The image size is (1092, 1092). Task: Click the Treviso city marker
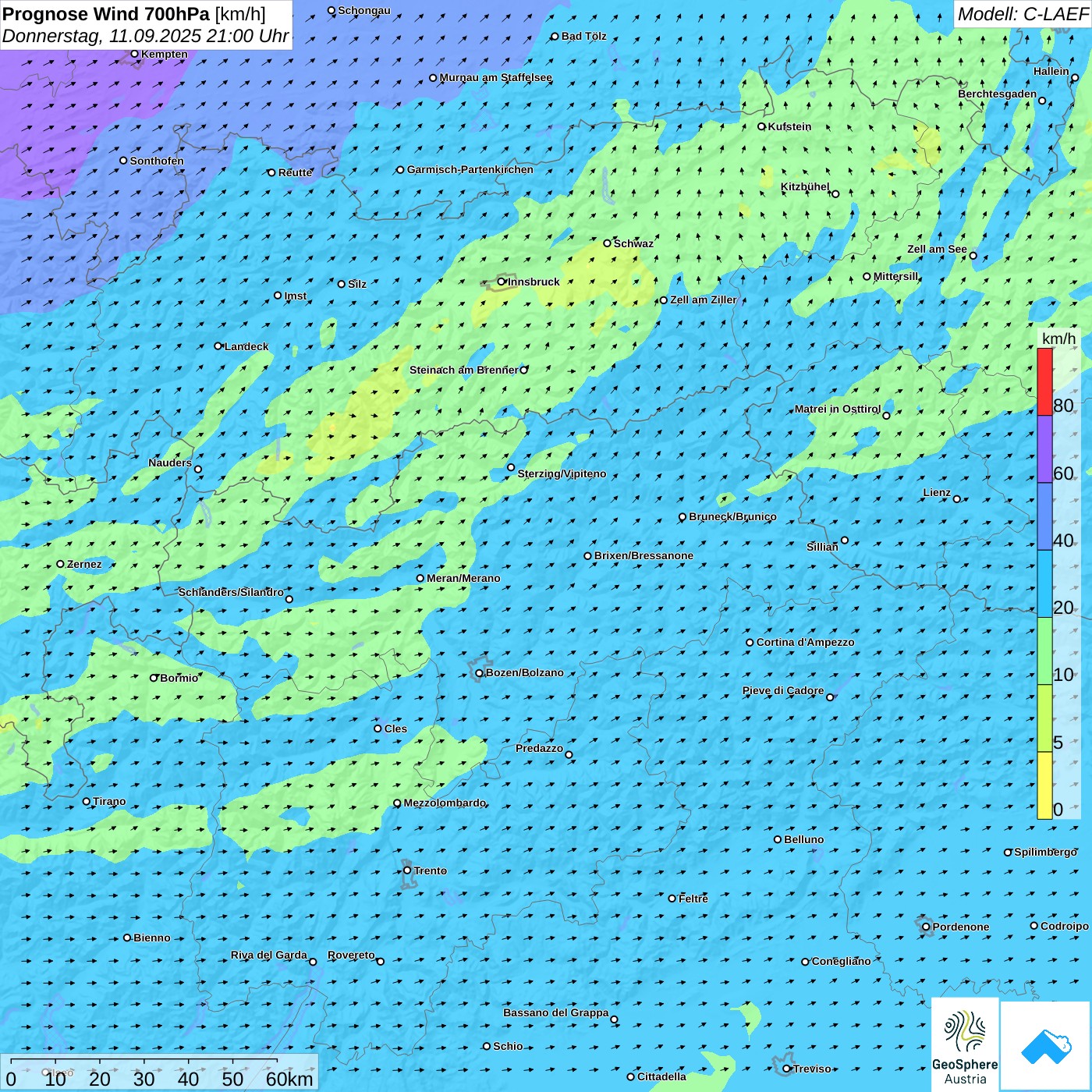(x=786, y=1069)
